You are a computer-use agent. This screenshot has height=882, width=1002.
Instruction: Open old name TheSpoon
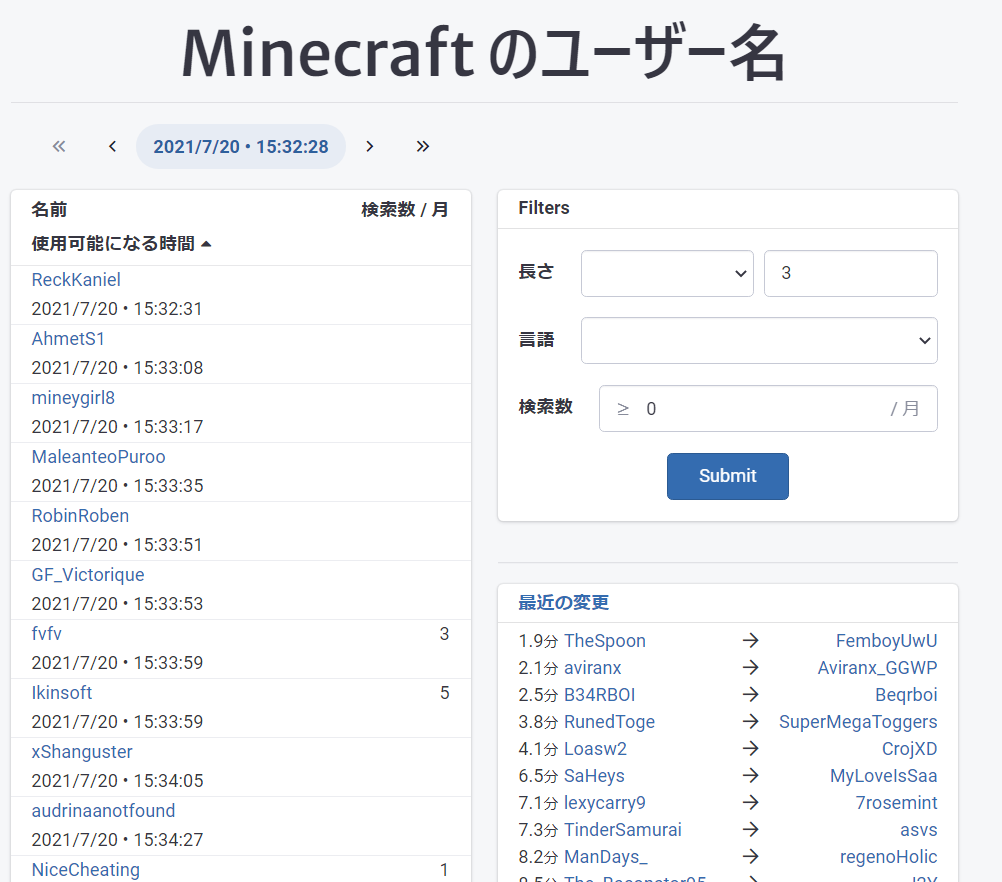[x=605, y=641]
